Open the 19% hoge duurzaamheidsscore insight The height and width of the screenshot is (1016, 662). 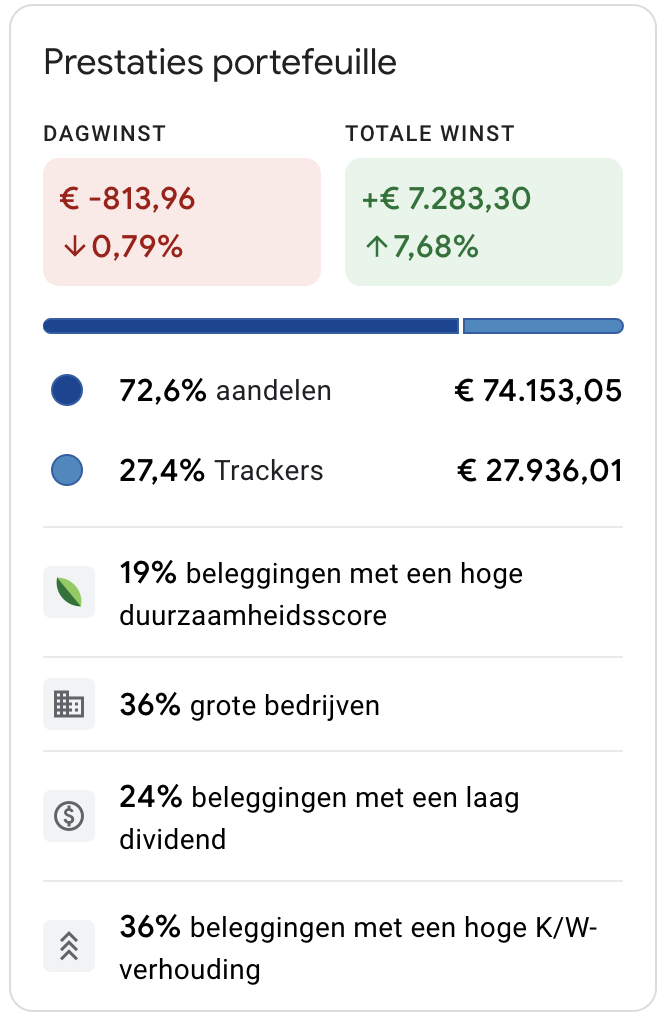point(333,592)
